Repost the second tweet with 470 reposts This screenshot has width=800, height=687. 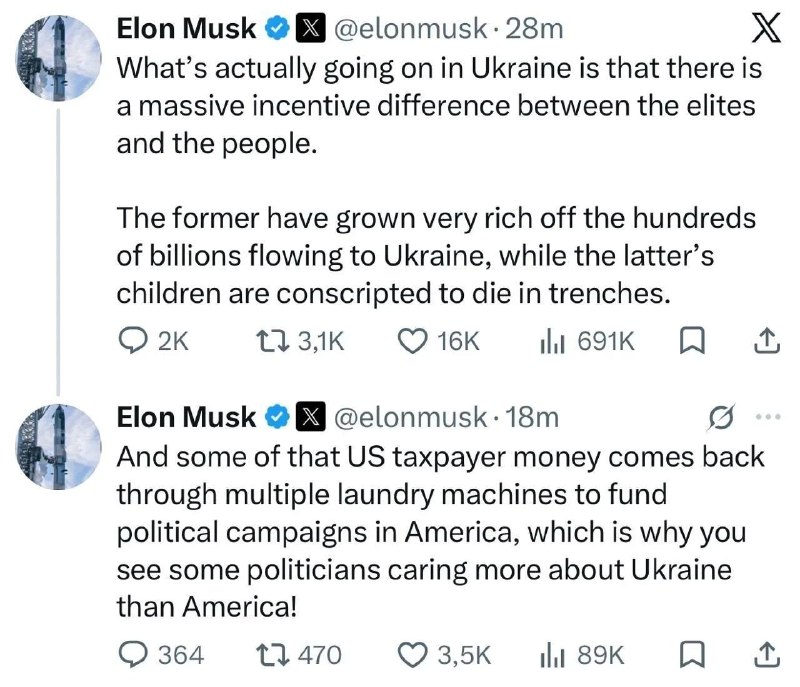[298, 655]
